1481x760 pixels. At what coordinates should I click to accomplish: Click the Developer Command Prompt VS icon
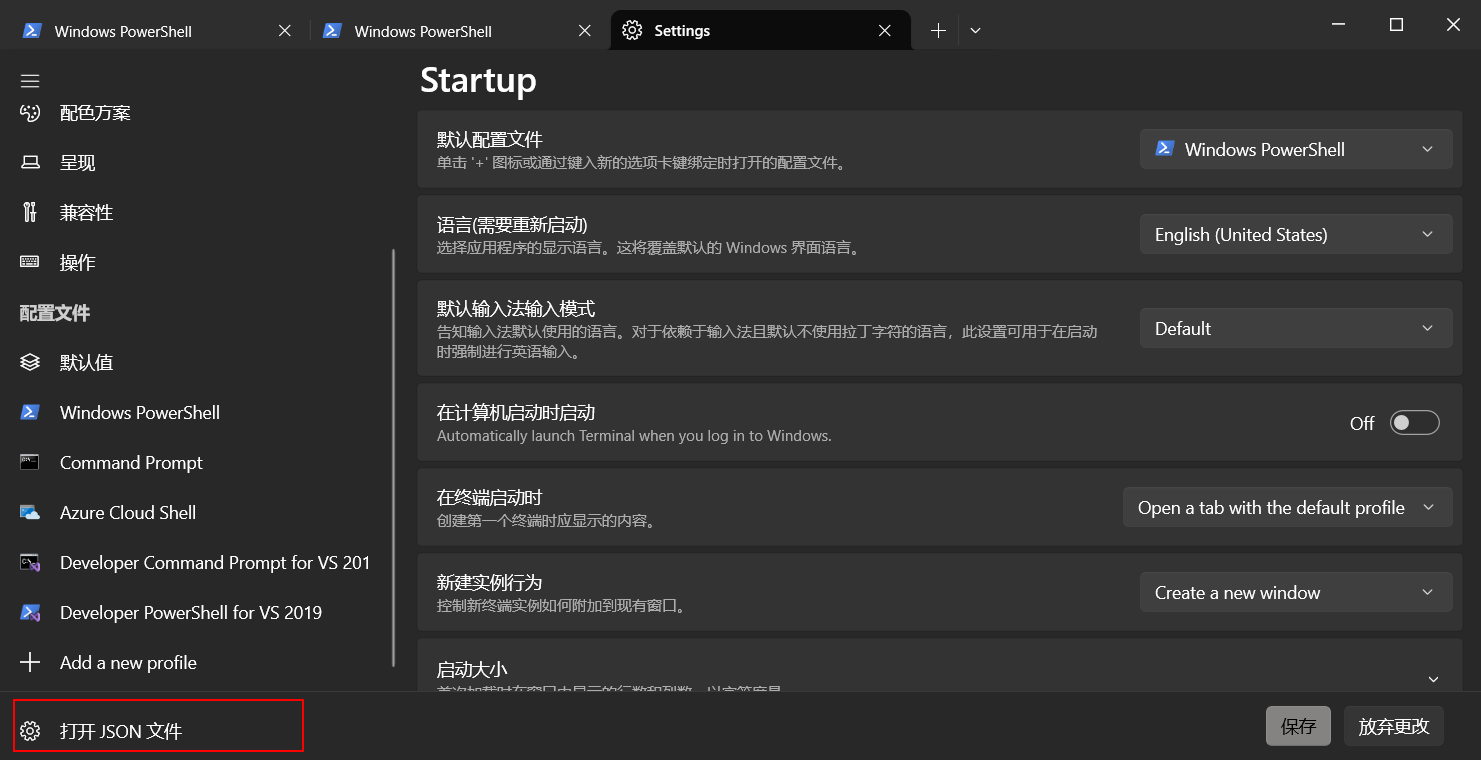click(30, 562)
